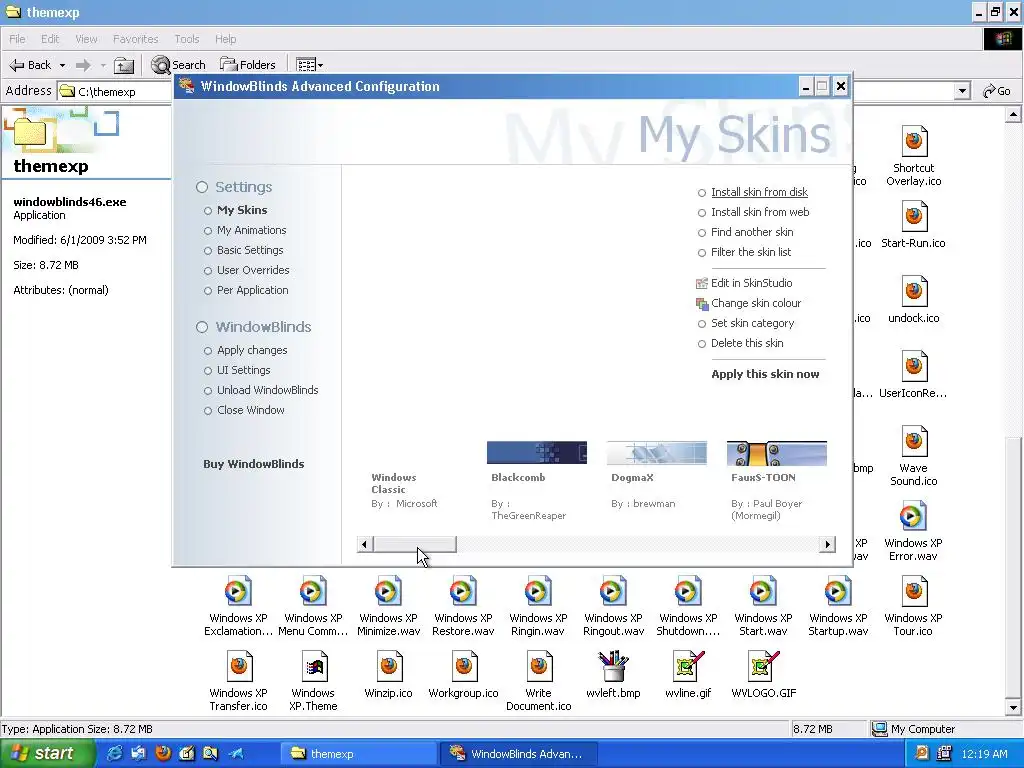The image size is (1024, 768).
Task: Select Winzip.ico file
Action: point(389,667)
